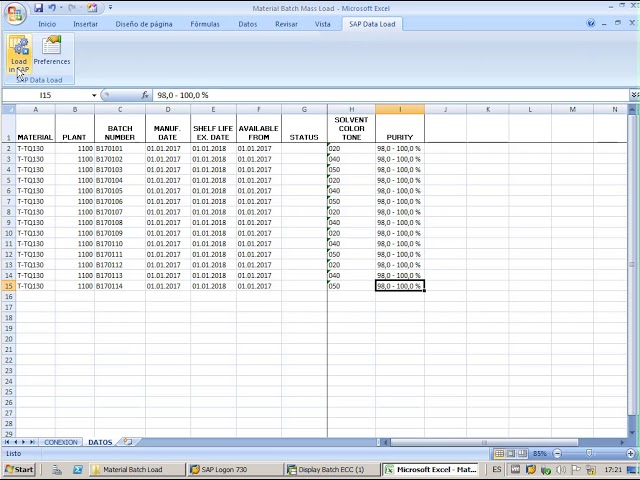Open the Diseño de página tab

144,24
